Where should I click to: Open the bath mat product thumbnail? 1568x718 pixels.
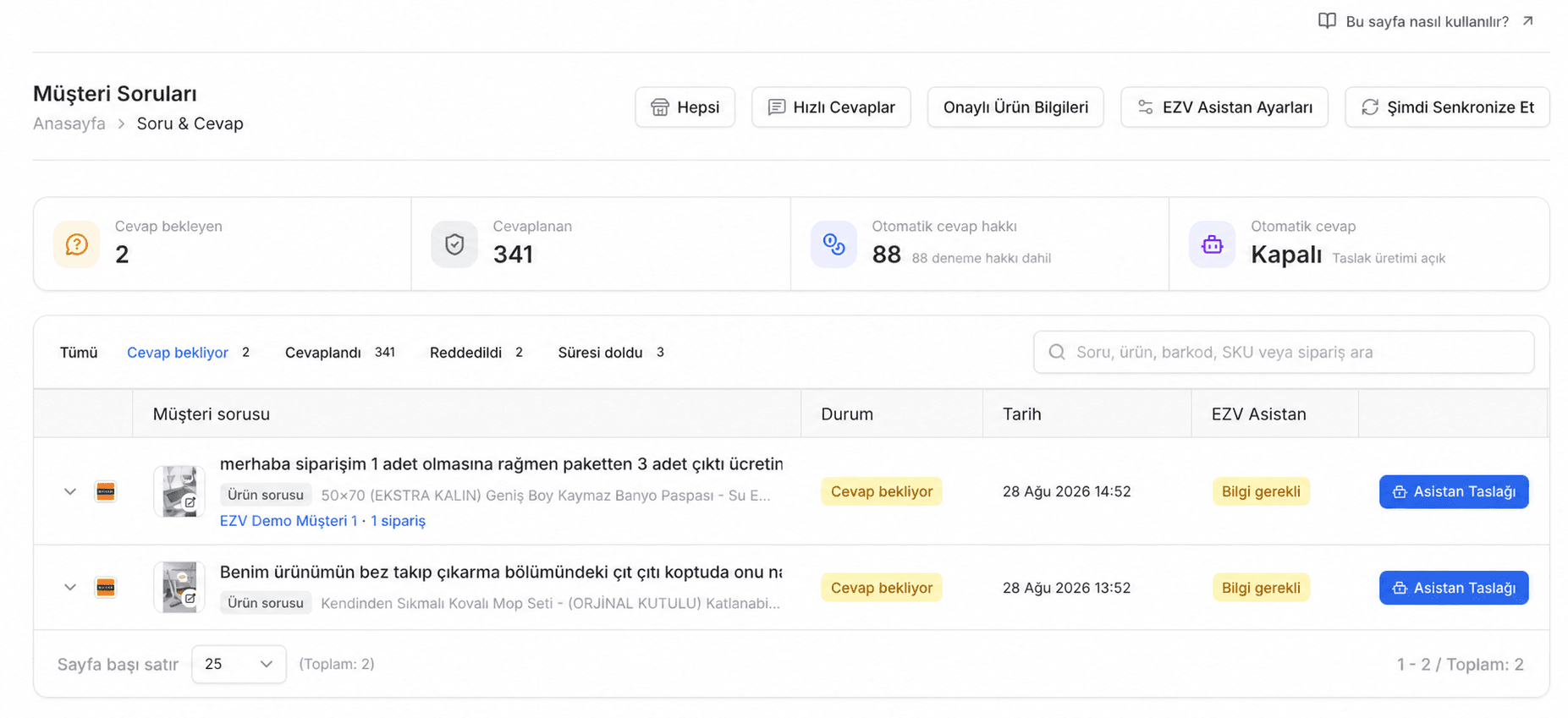coord(179,491)
